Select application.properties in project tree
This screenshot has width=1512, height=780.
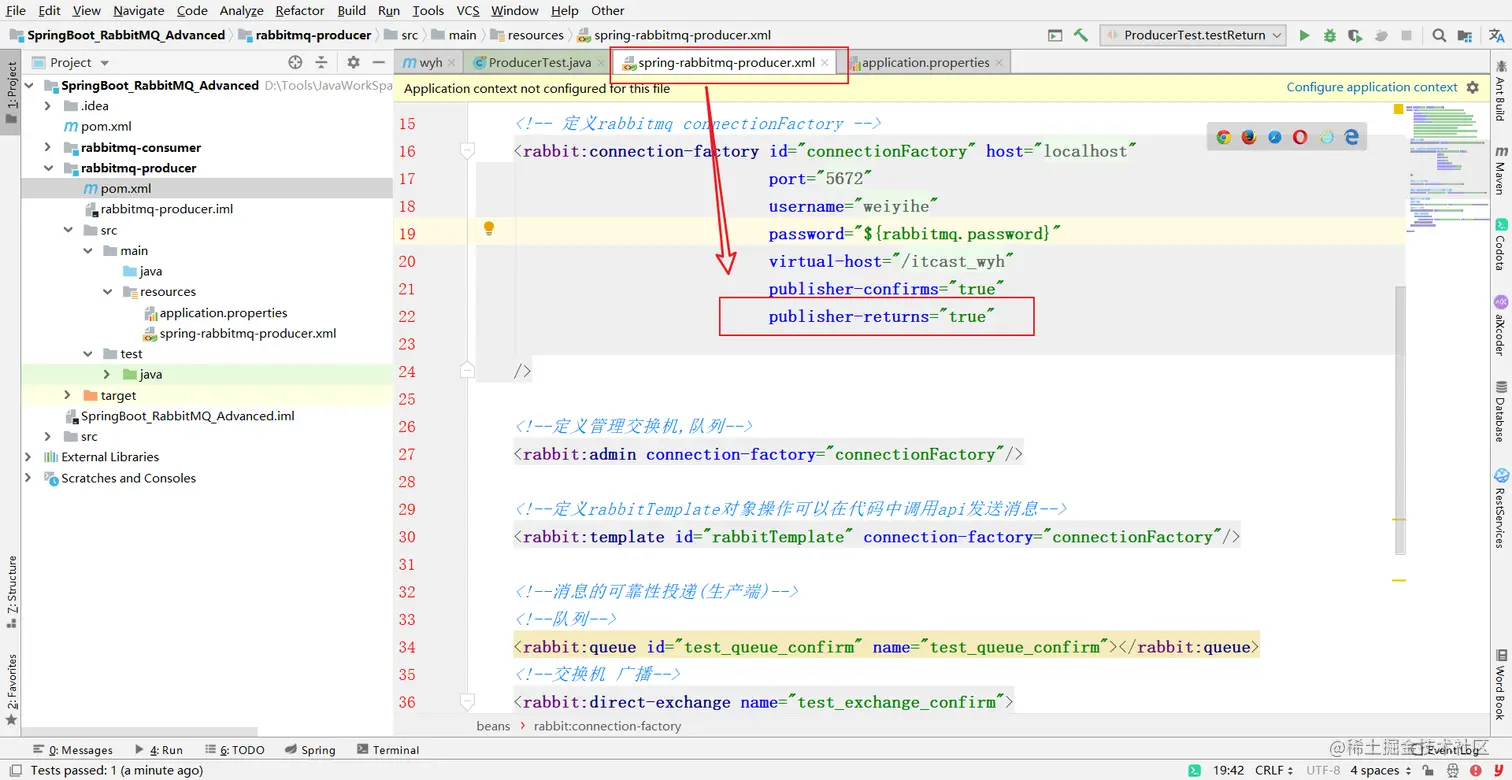pyautogui.click(x=224, y=313)
